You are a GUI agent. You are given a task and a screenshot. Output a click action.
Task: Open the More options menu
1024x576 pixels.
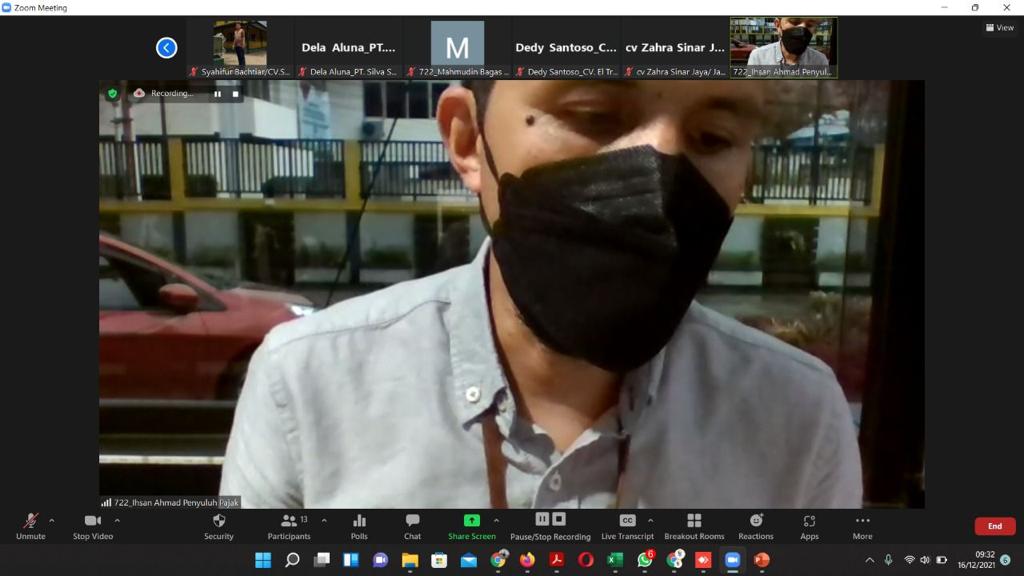pos(862,526)
